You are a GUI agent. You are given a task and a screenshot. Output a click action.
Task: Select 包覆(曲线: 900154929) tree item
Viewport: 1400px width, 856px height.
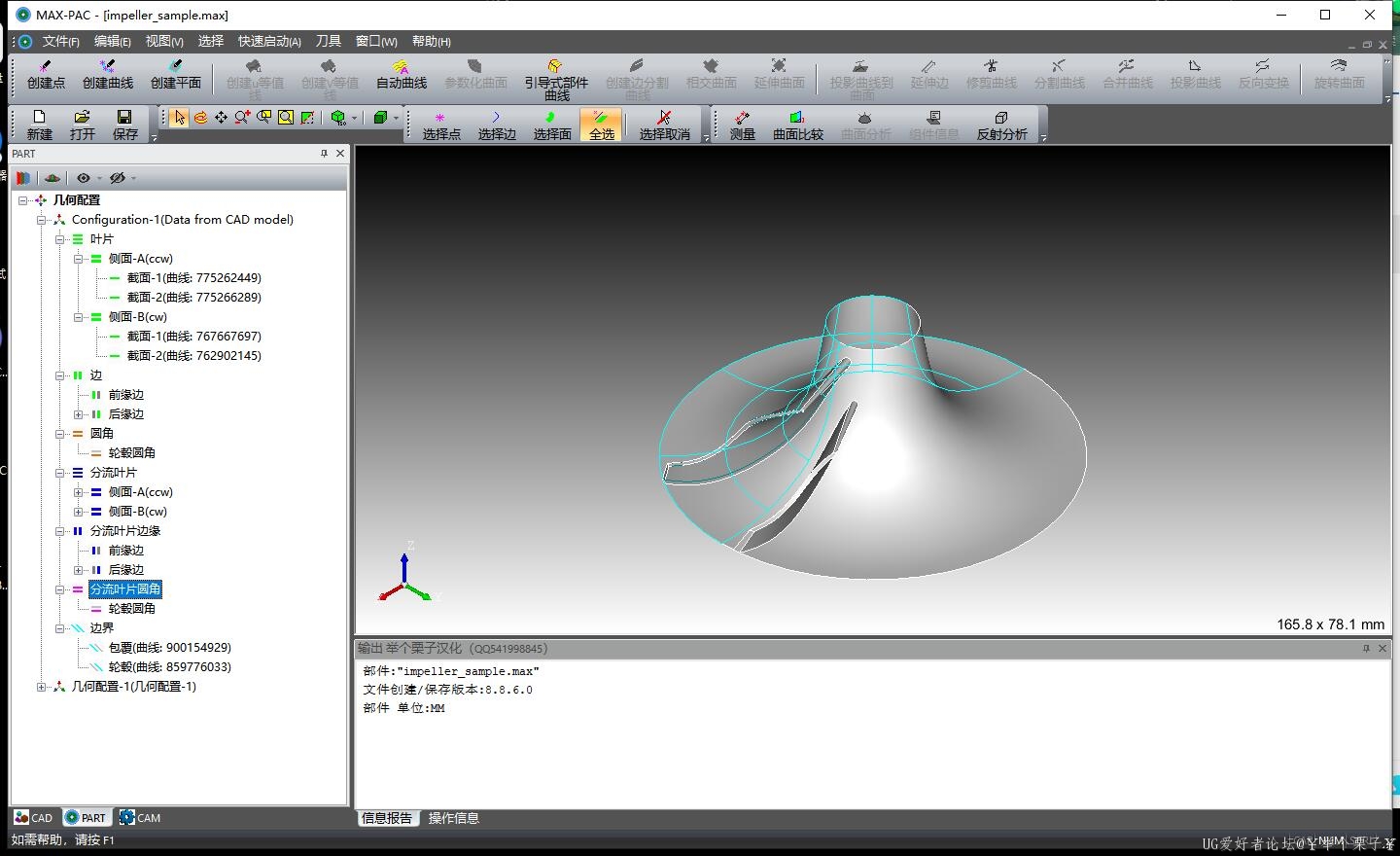point(170,648)
